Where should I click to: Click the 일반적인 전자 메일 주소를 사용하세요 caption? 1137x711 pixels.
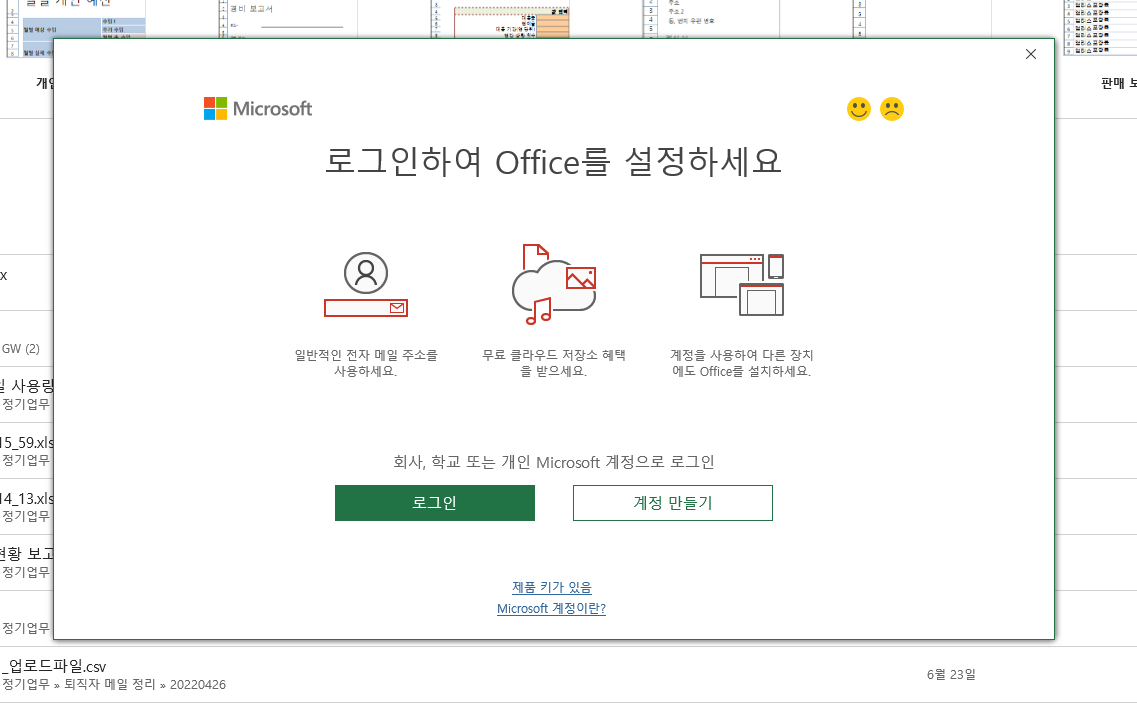click(365, 363)
